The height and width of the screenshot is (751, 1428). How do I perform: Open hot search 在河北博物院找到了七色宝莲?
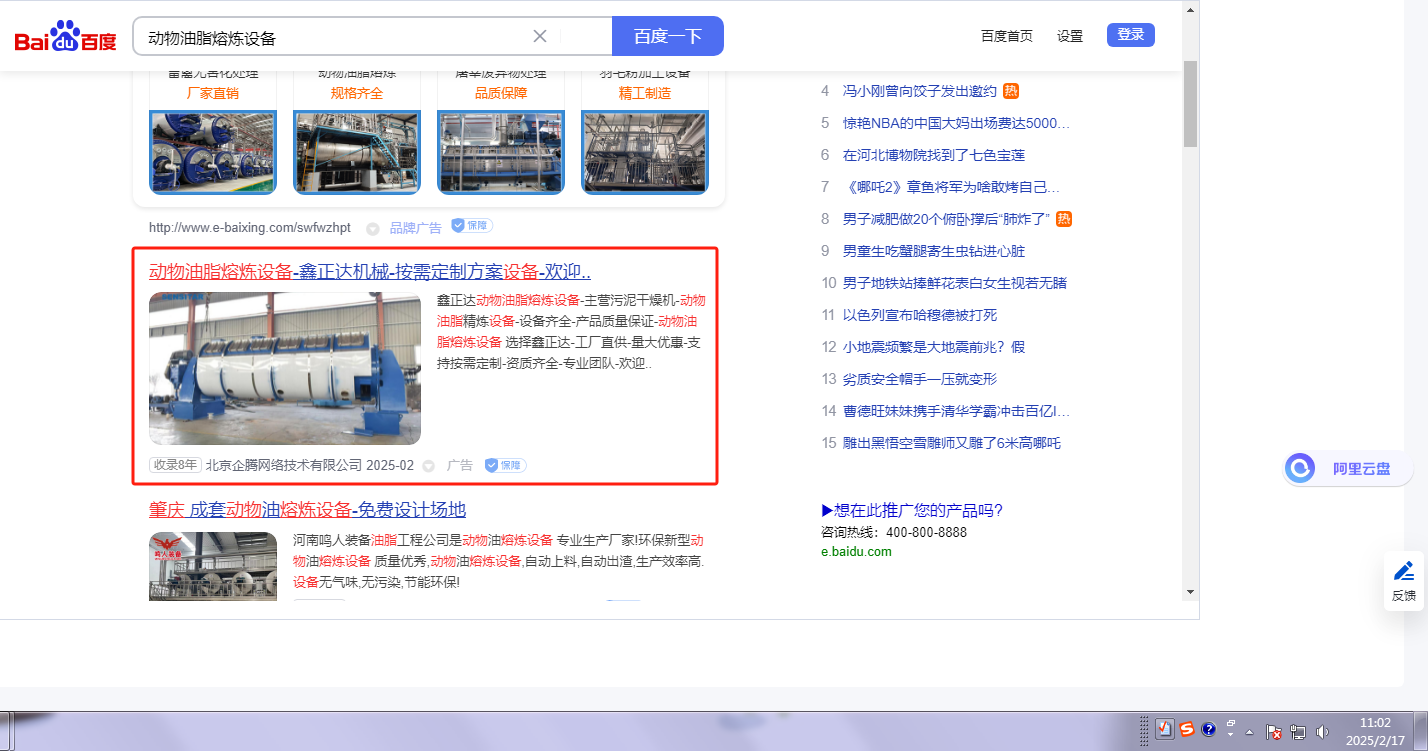click(934, 155)
